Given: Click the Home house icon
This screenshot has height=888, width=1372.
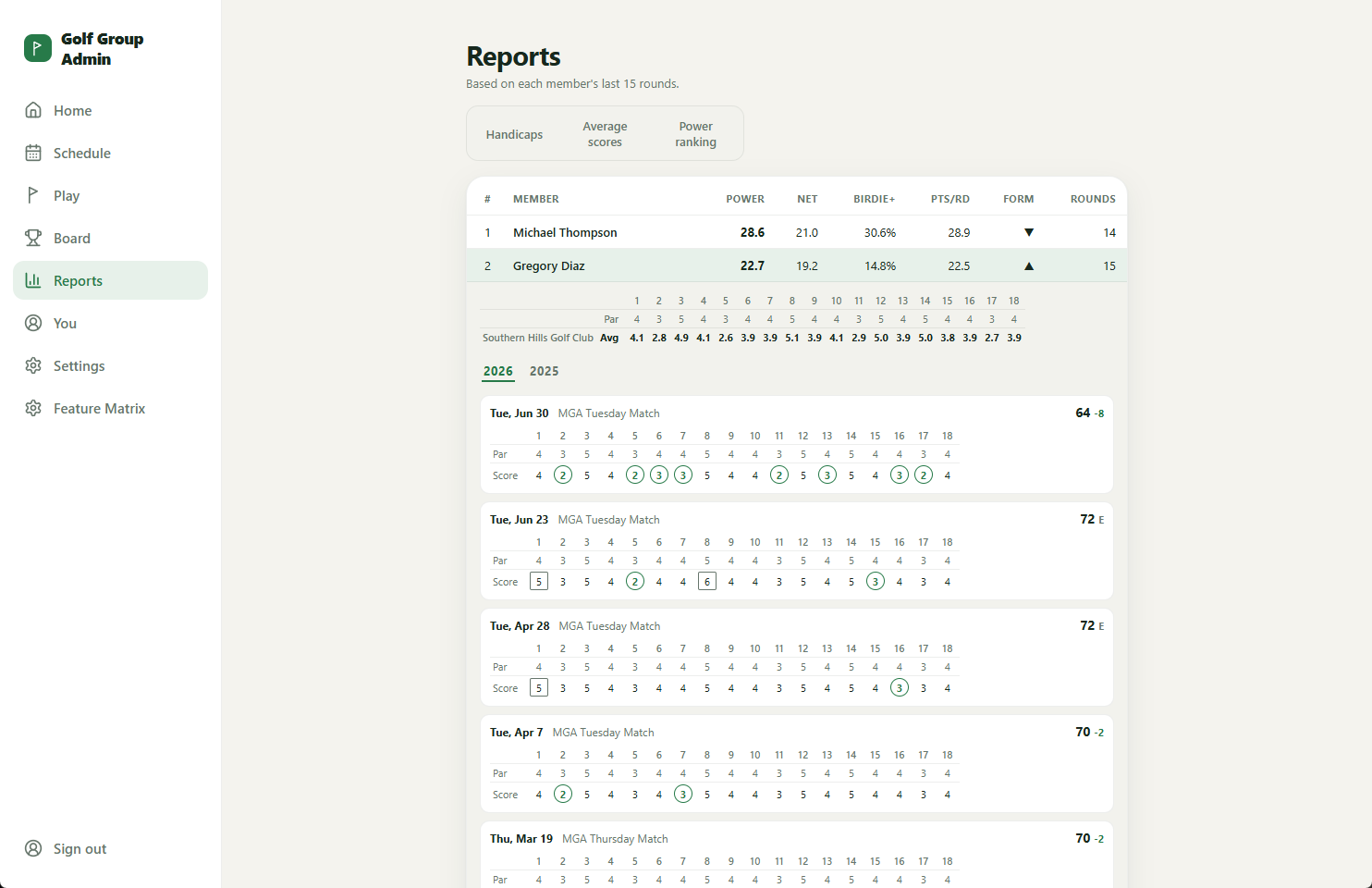Looking at the screenshot, I should (x=33, y=110).
